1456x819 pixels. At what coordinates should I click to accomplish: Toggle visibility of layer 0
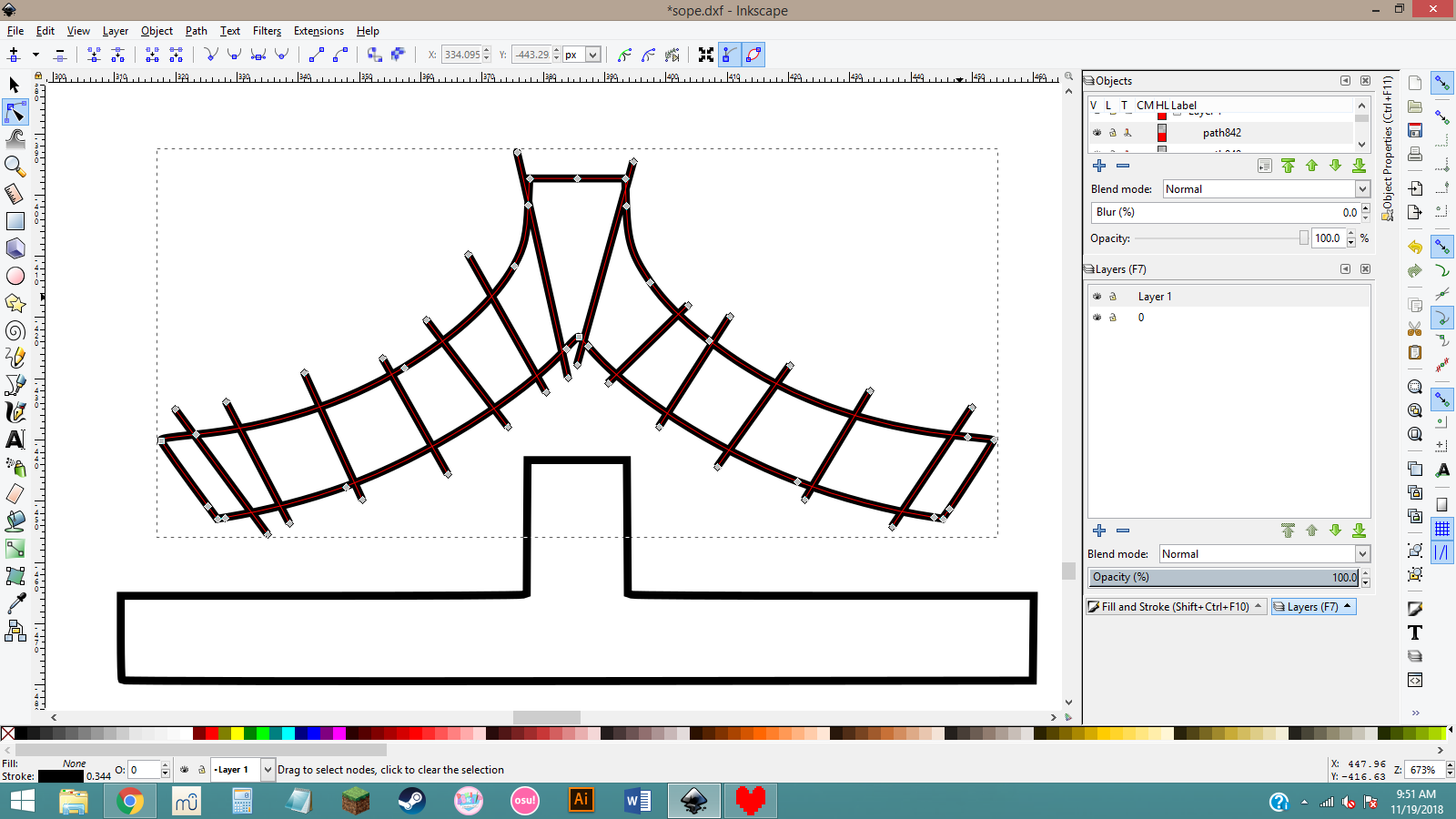(1097, 318)
